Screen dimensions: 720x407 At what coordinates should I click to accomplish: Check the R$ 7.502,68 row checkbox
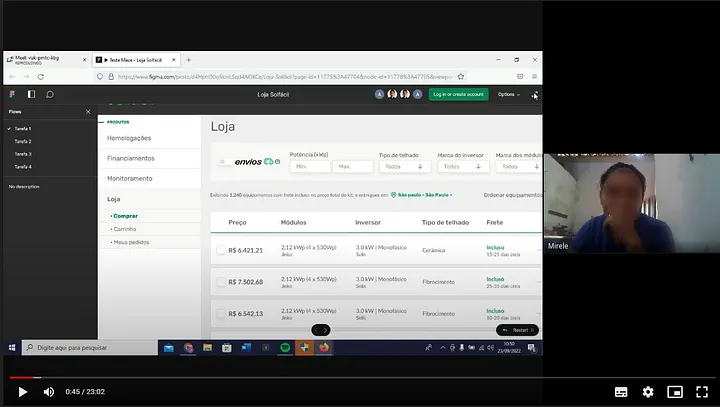tap(221, 282)
